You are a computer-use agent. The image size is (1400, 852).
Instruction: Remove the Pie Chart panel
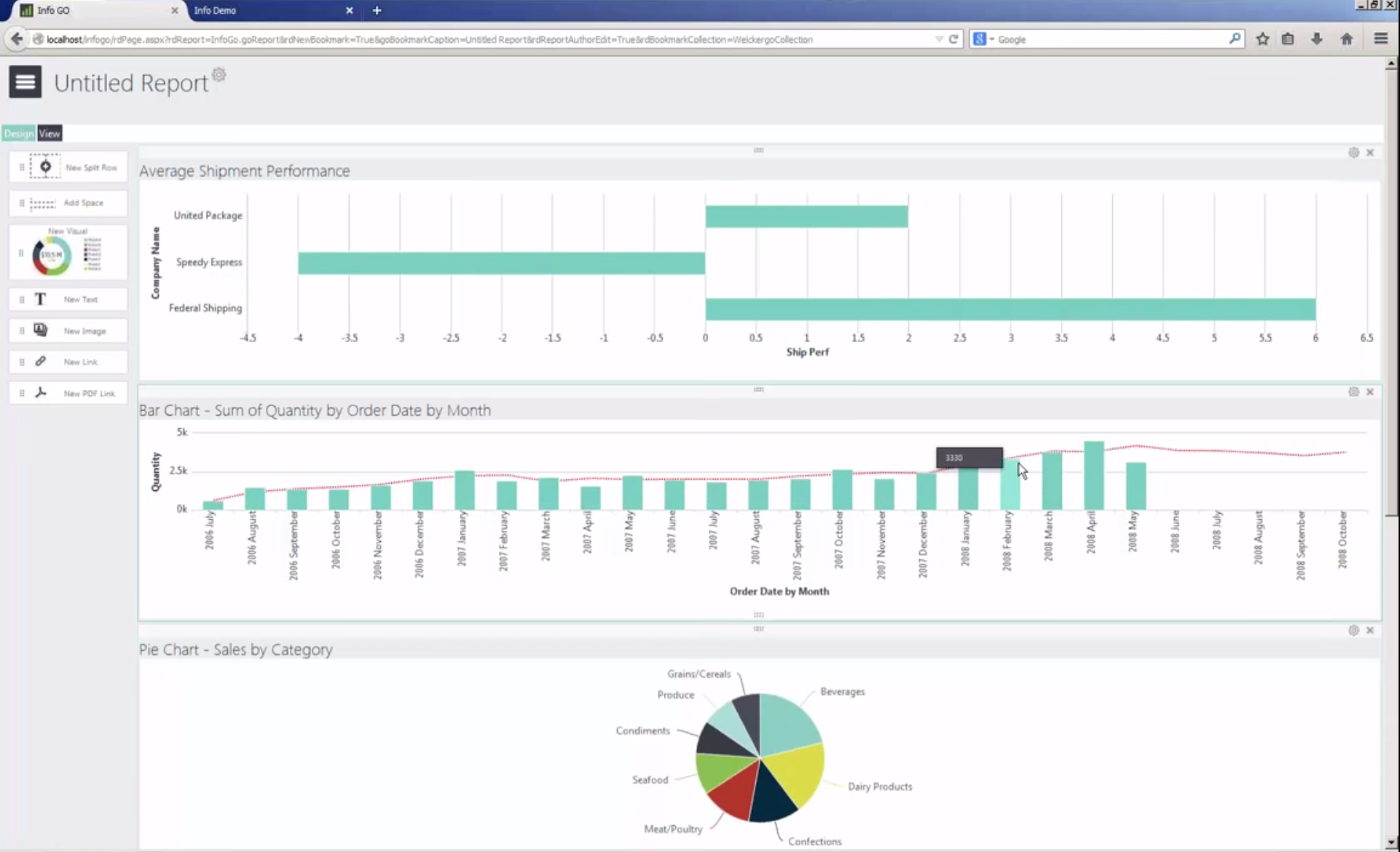[x=1370, y=631]
